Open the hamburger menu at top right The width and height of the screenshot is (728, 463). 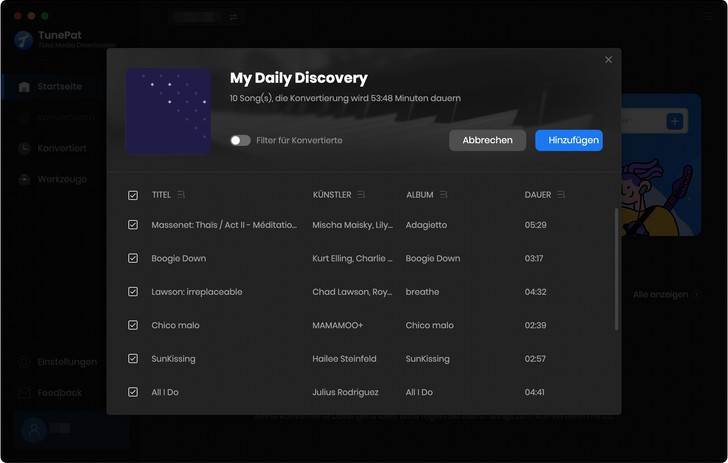708,17
